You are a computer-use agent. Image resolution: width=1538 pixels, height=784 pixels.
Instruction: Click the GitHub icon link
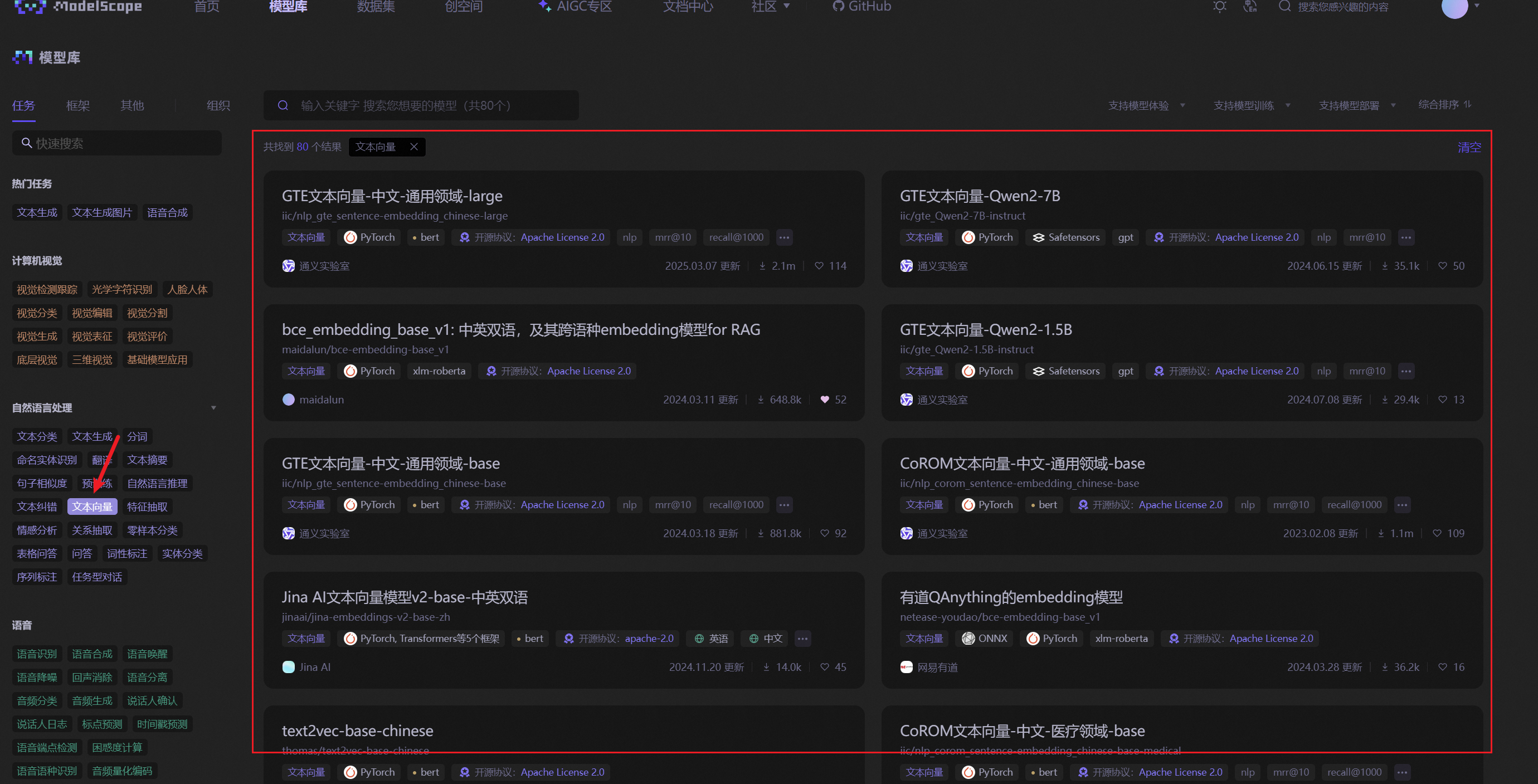[838, 7]
